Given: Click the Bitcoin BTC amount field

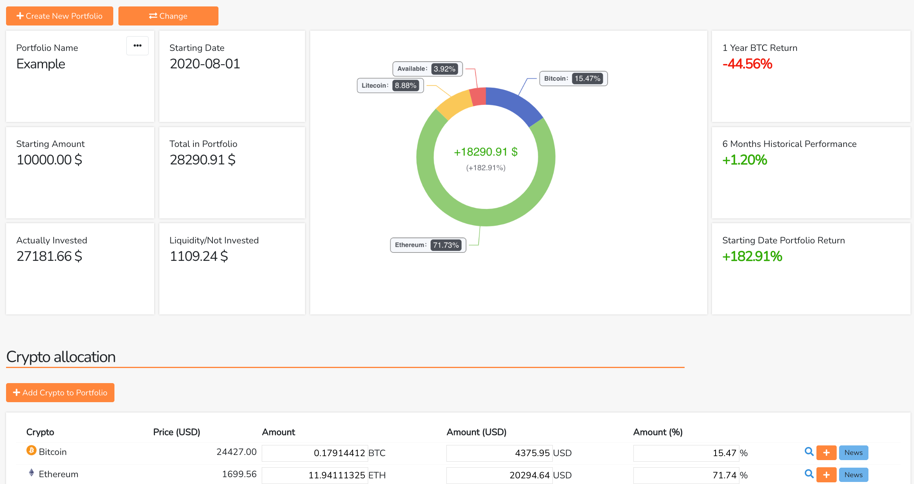Looking at the screenshot, I should (x=314, y=453).
